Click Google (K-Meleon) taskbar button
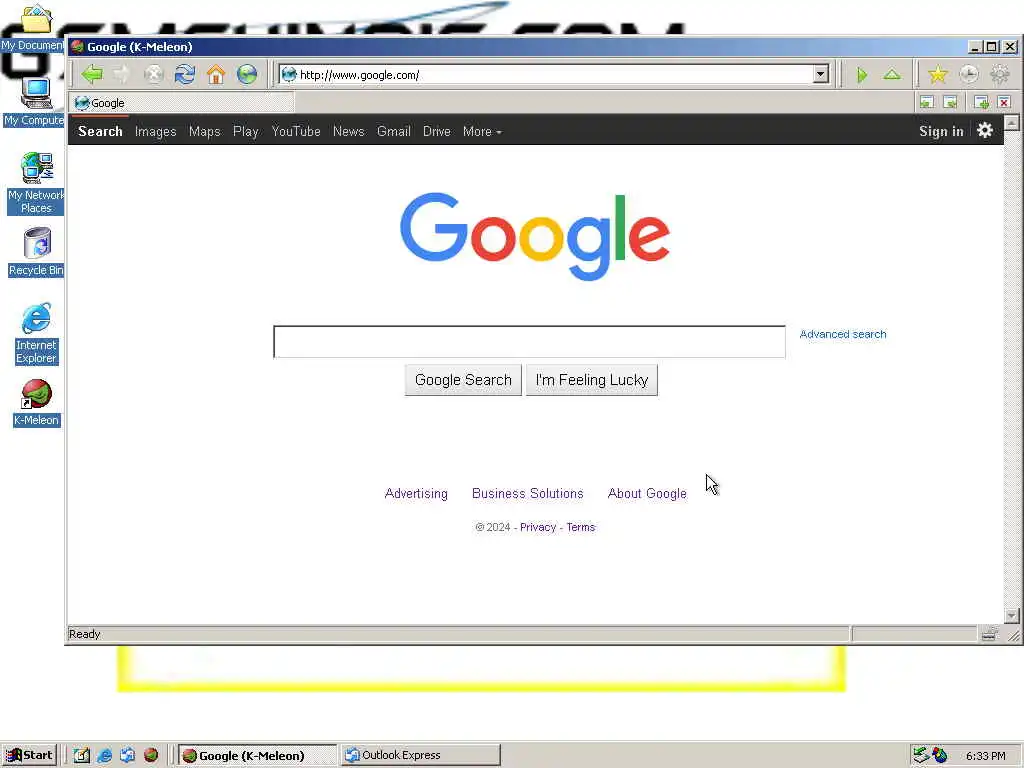 pos(257,755)
